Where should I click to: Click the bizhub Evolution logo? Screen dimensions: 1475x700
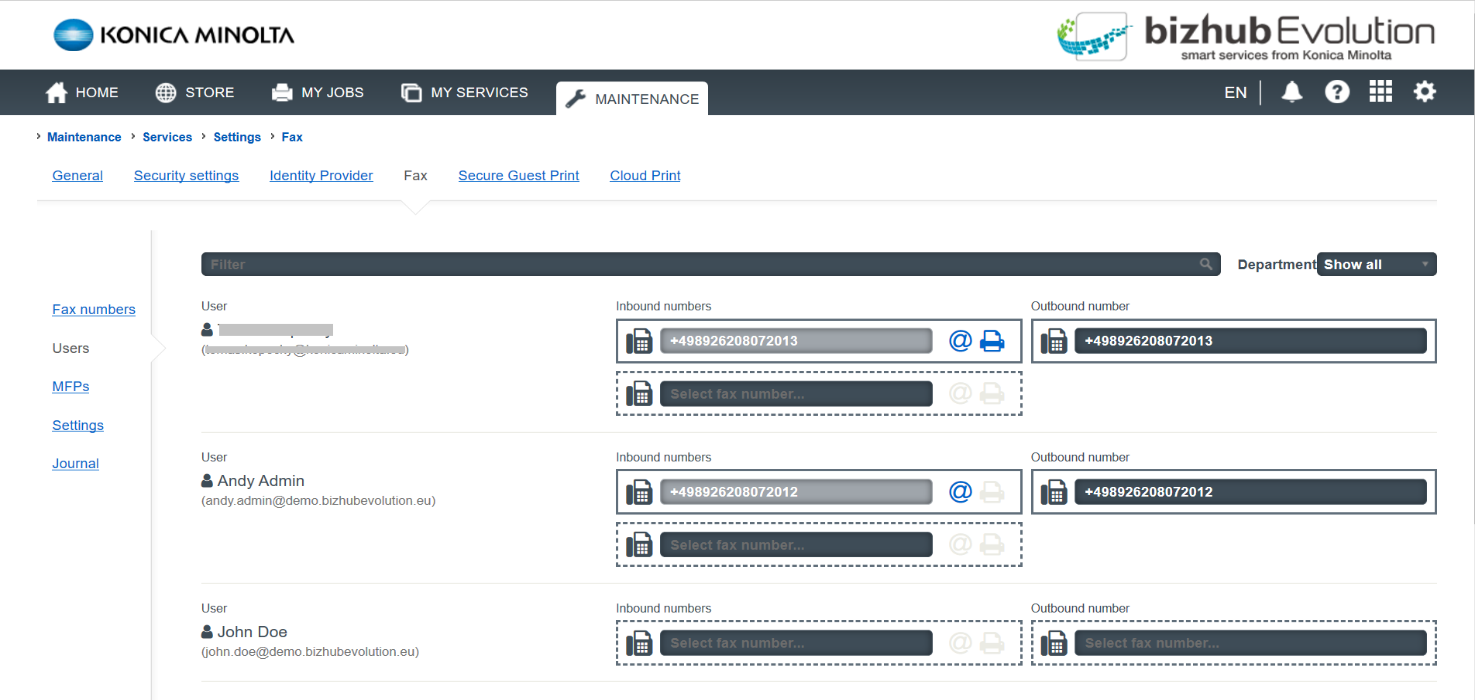click(1246, 36)
